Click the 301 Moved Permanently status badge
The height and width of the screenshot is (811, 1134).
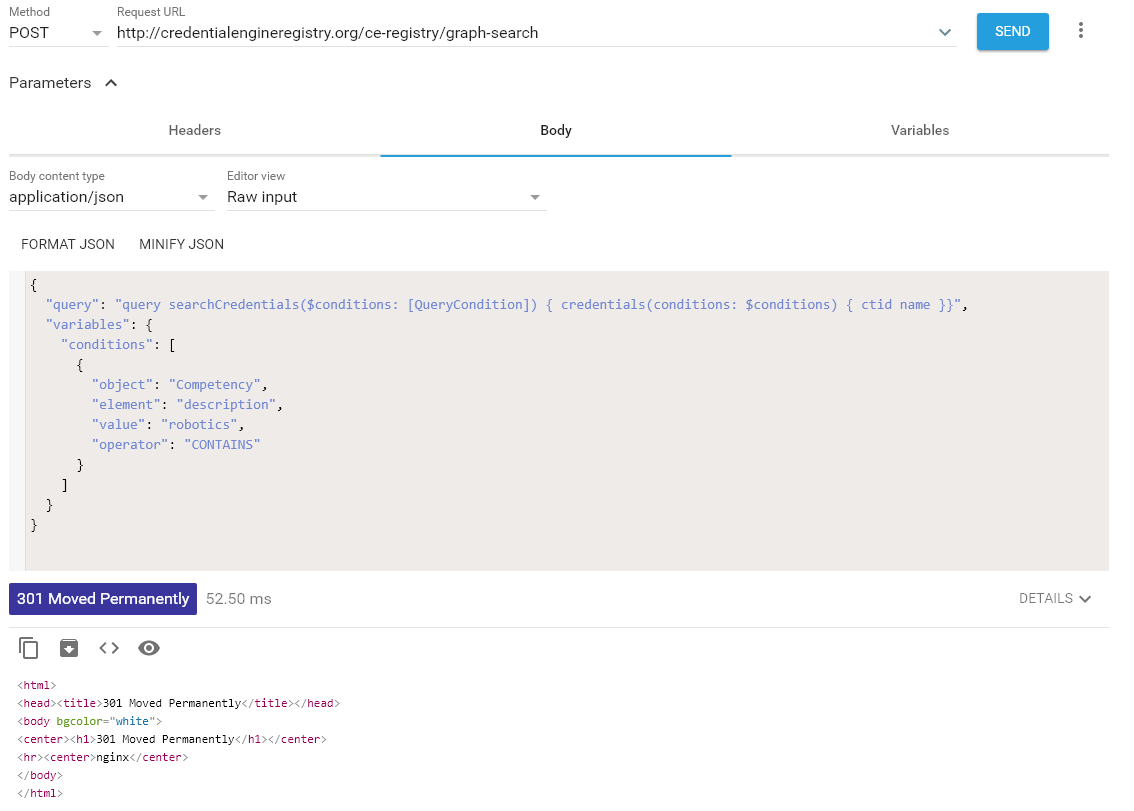point(103,599)
